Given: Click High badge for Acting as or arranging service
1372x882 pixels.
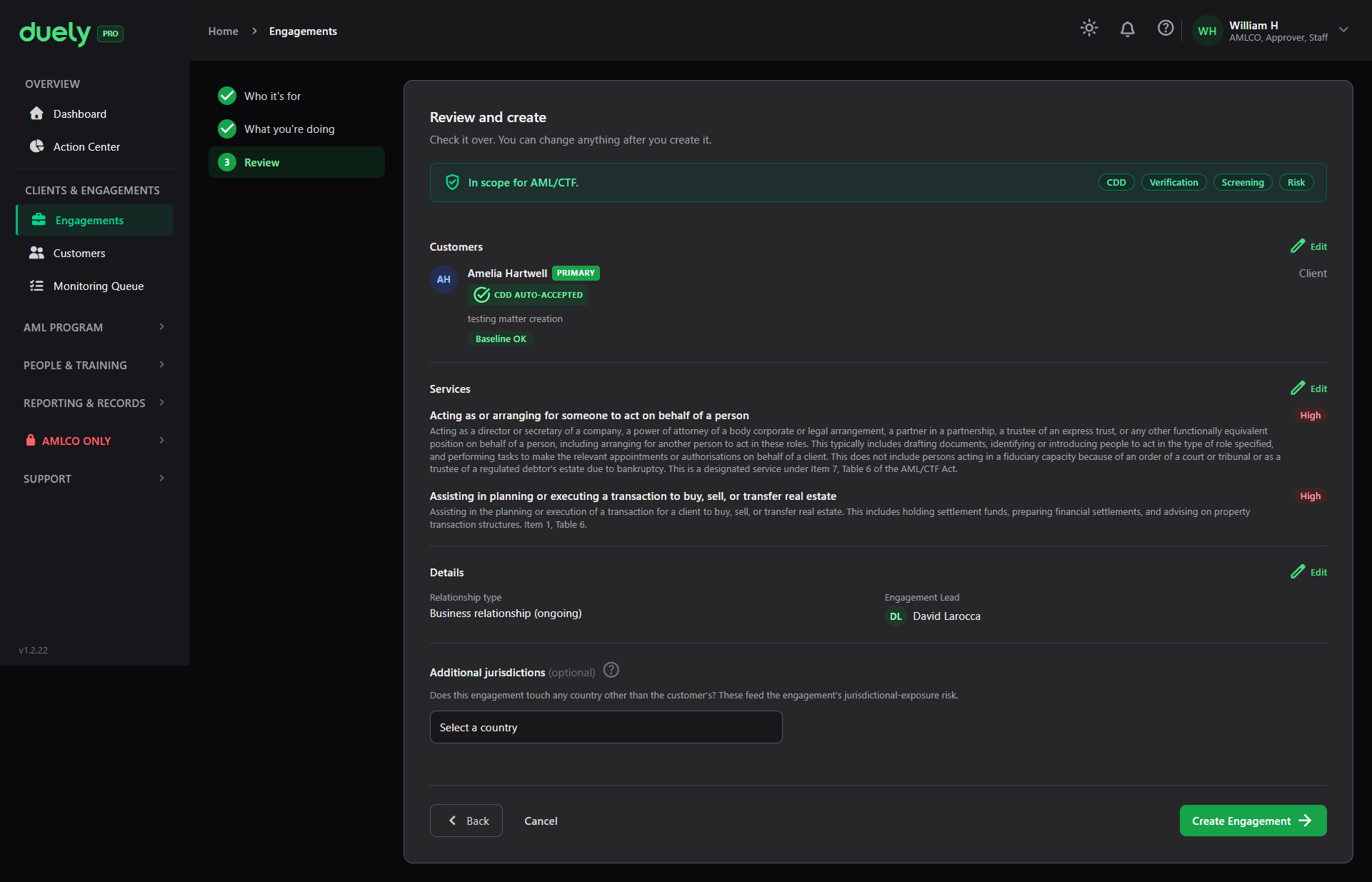Looking at the screenshot, I should (1310, 415).
